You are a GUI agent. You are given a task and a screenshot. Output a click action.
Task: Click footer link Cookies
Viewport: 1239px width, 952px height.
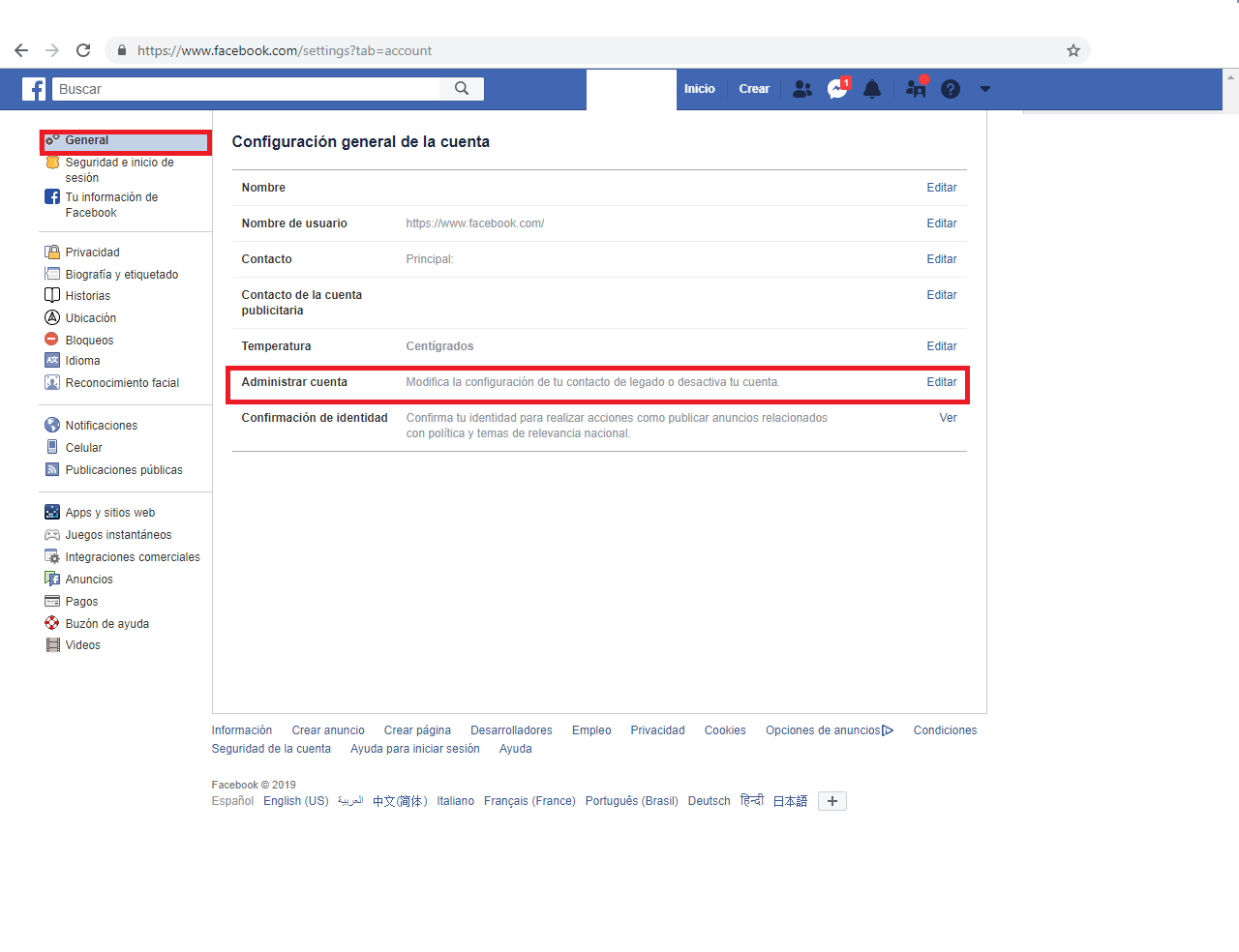pyautogui.click(x=725, y=730)
